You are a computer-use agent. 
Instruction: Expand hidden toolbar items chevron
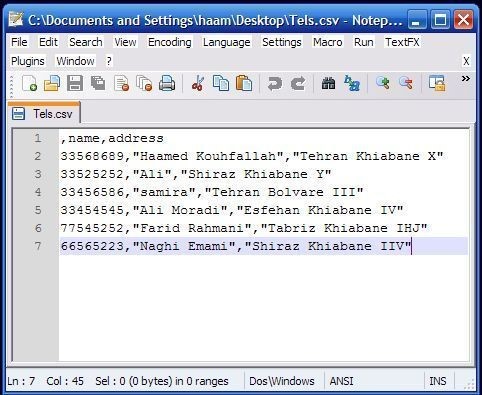tap(466, 79)
